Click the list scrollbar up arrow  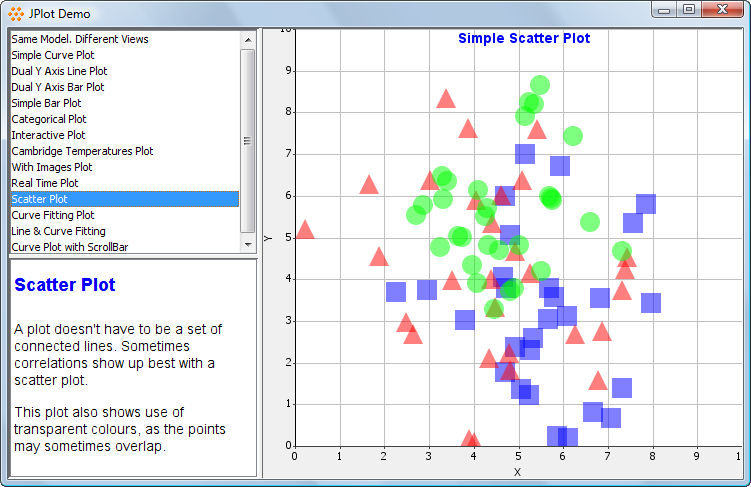(248, 40)
